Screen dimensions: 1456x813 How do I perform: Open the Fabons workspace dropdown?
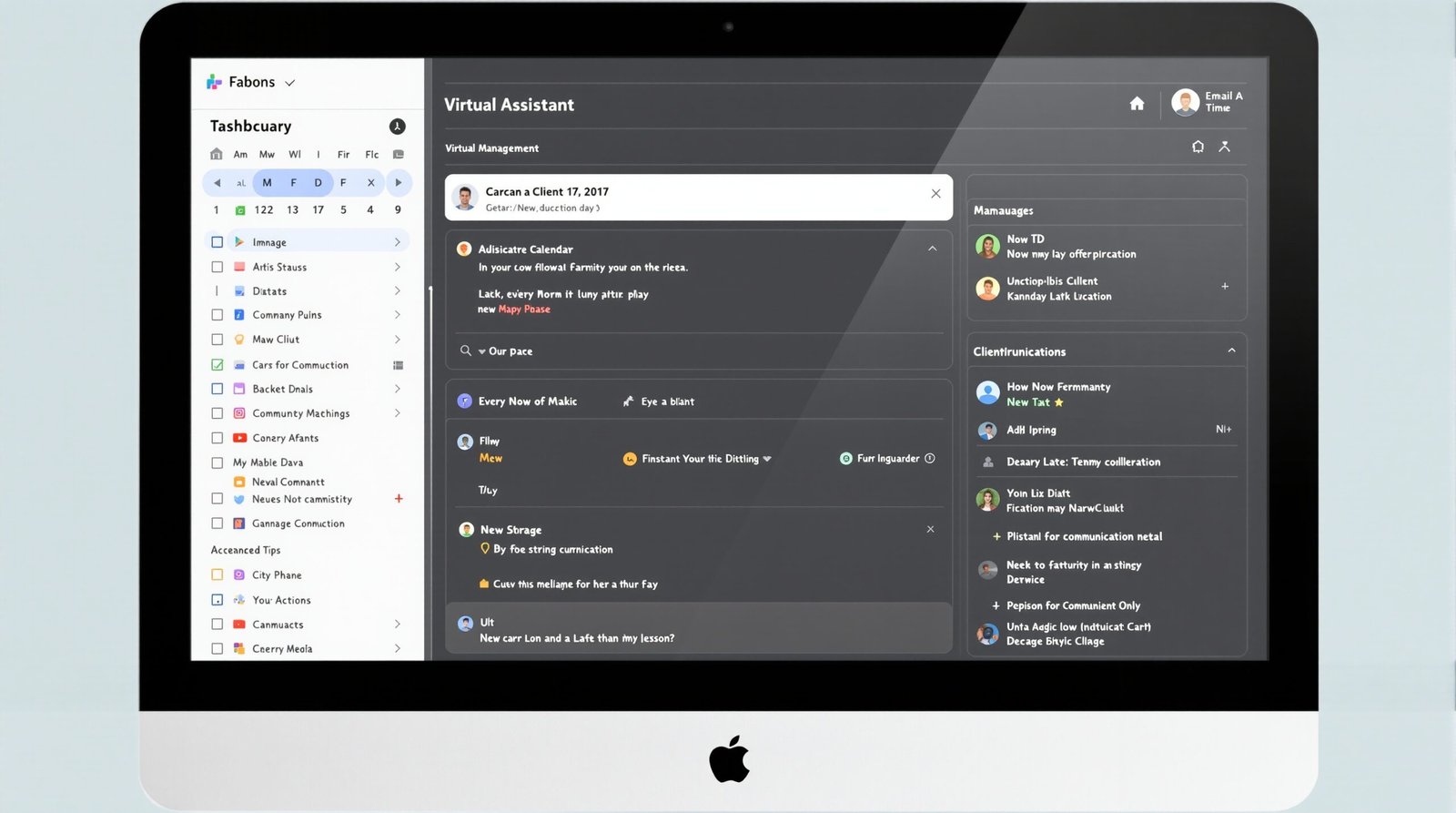pos(289,83)
